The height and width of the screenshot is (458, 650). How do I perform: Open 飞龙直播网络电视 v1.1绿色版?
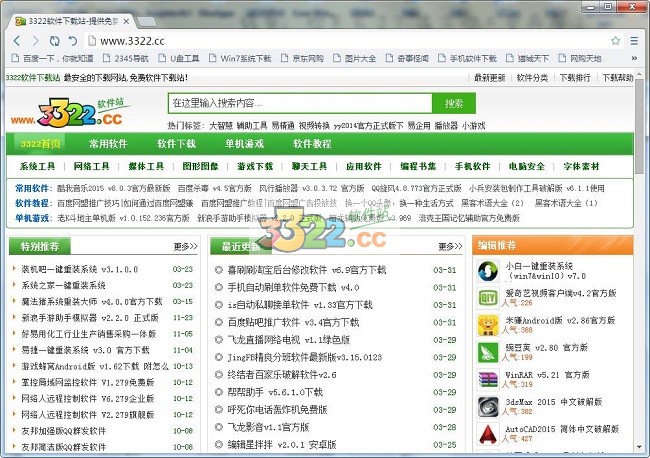tap(289, 340)
